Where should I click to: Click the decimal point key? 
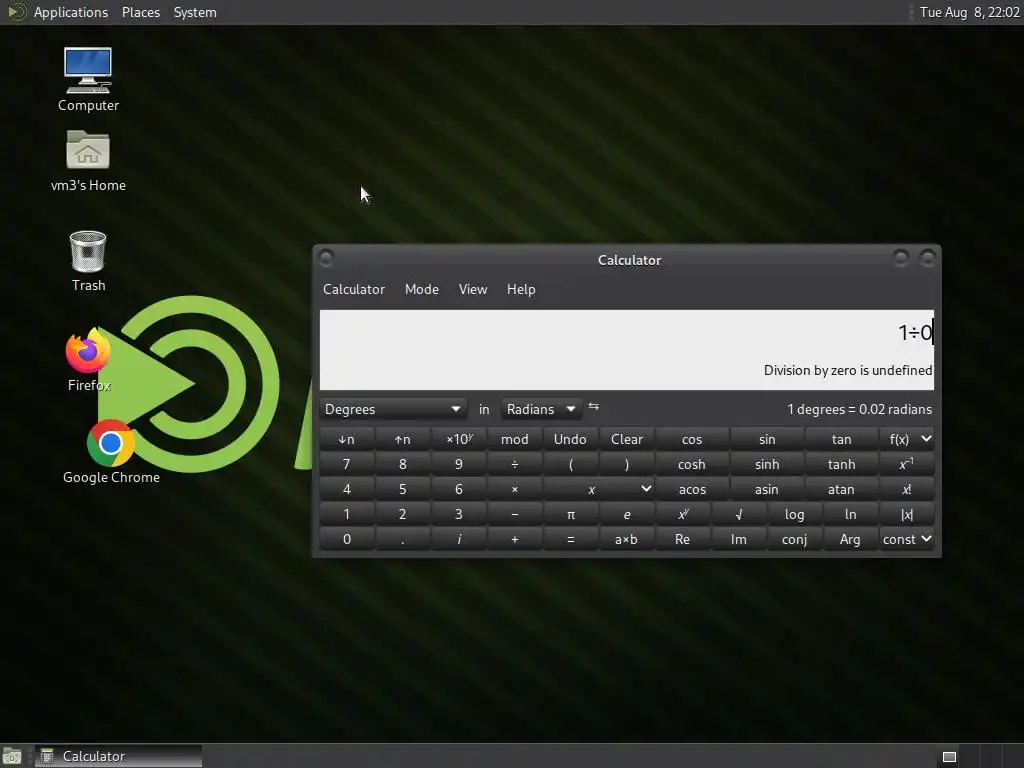[402, 539]
